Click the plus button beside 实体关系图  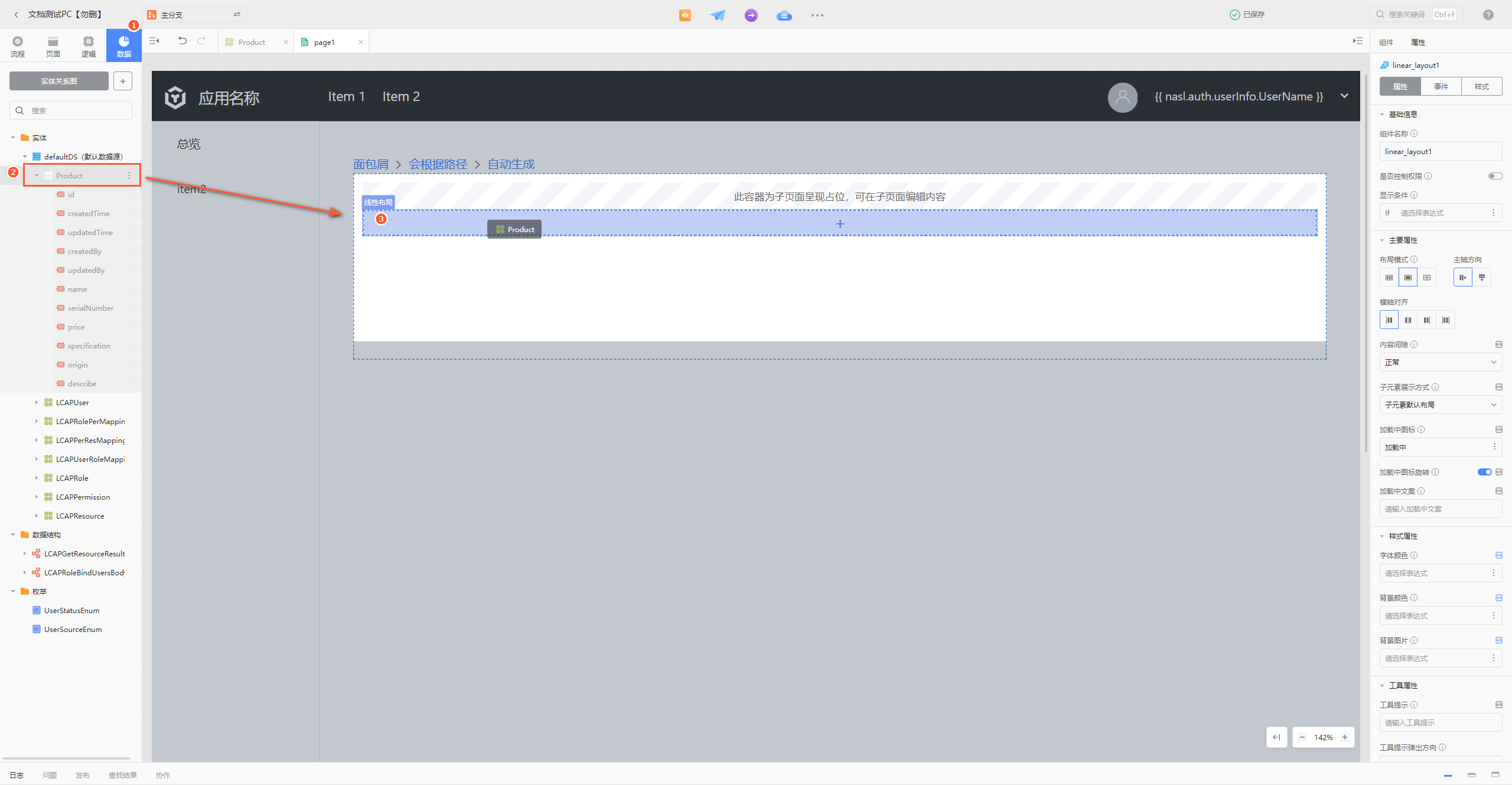123,81
